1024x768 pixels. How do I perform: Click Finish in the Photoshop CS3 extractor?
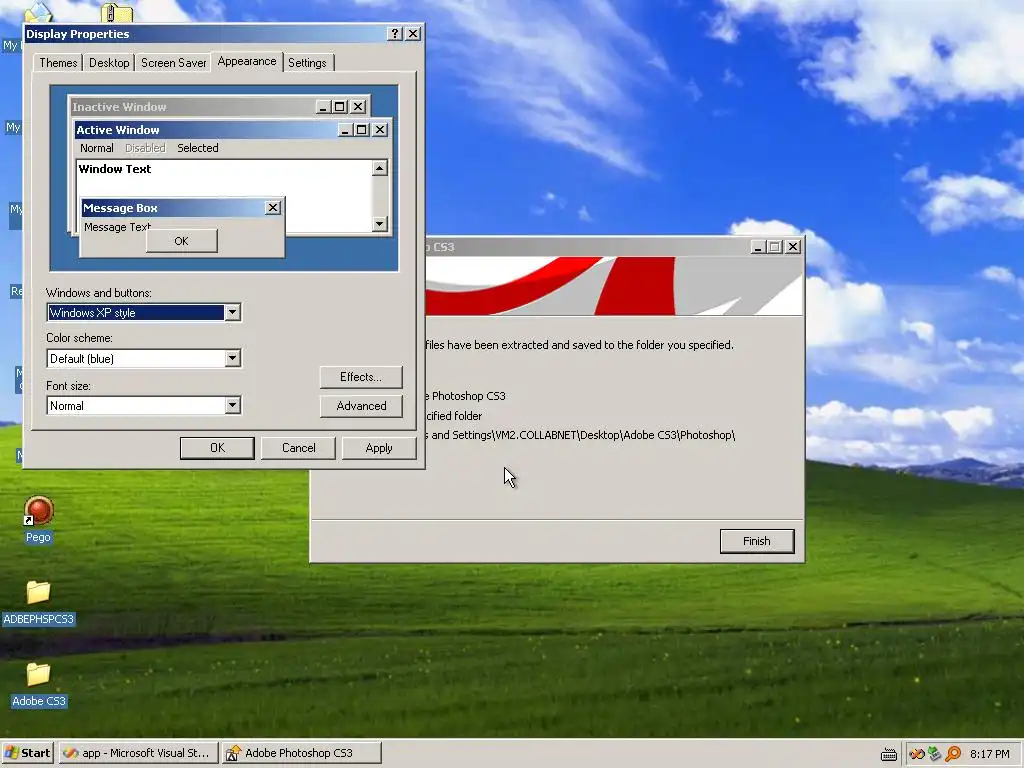[x=757, y=541]
